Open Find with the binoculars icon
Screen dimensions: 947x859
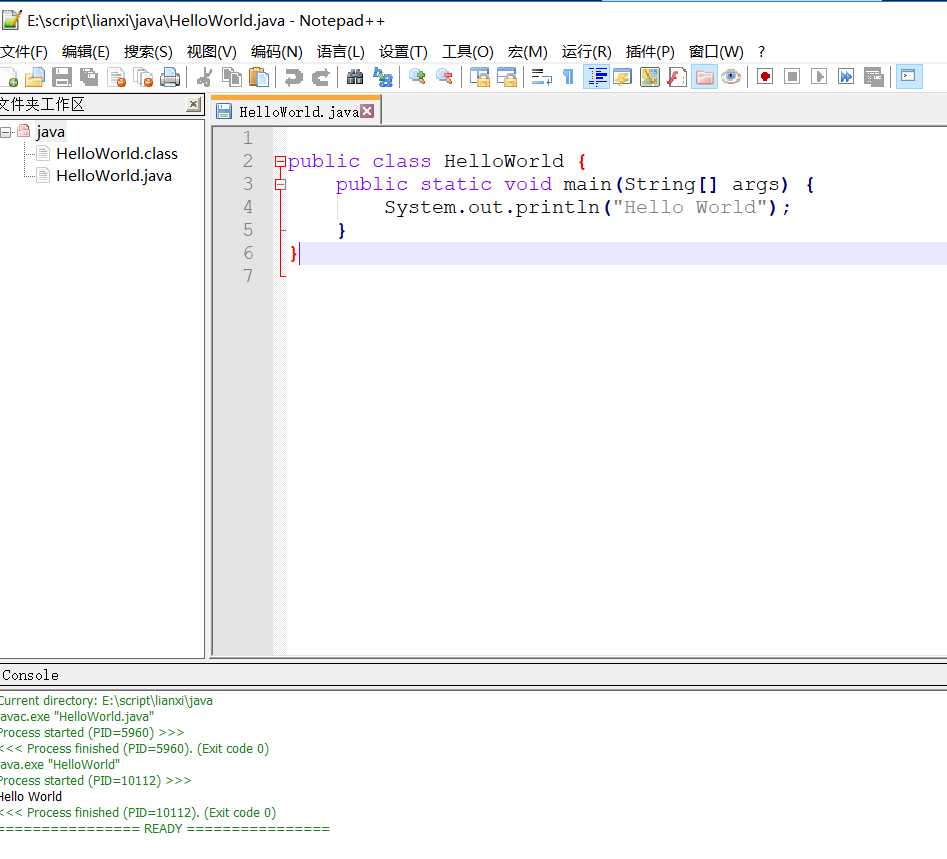355,77
